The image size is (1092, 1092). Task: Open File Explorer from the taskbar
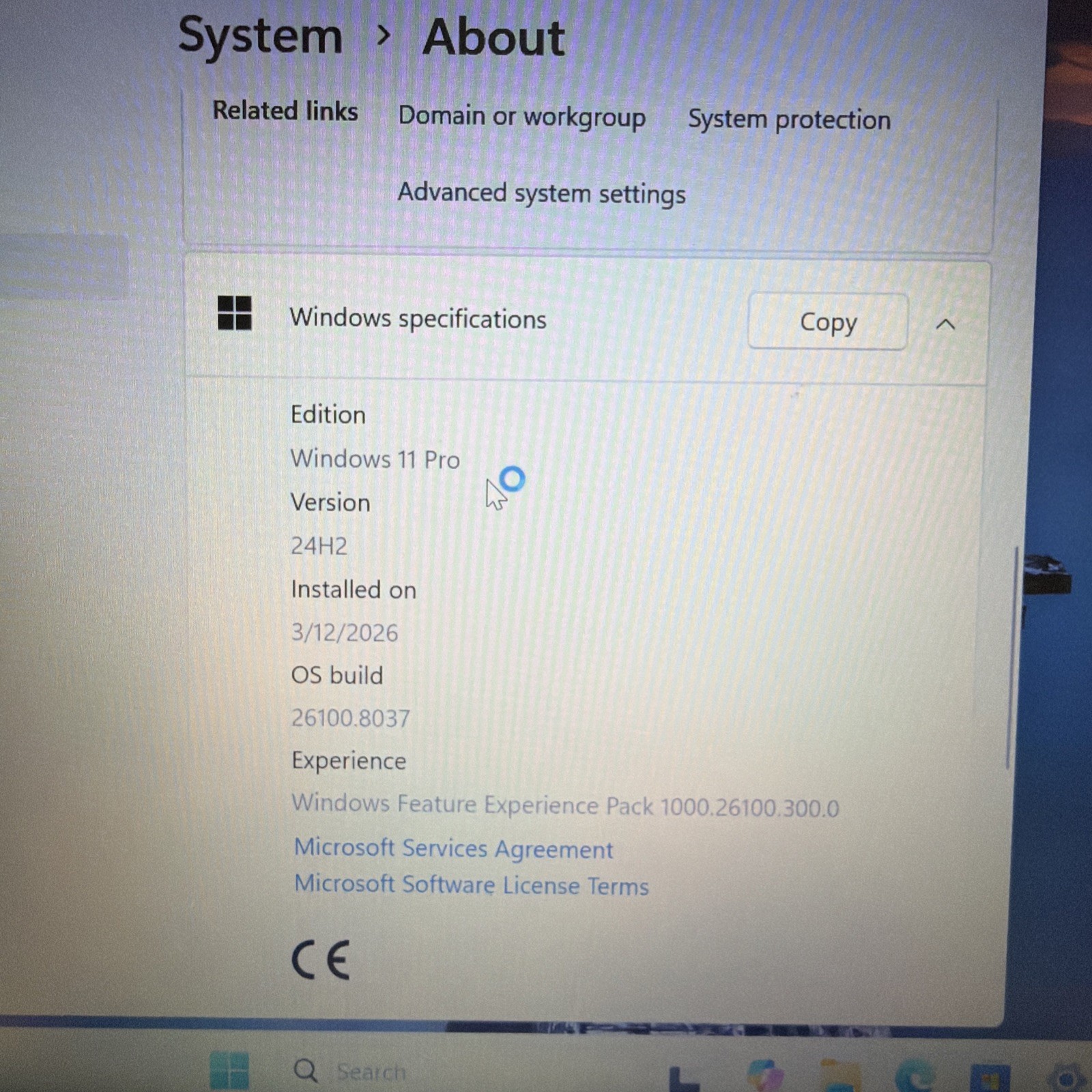(839, 1076)
